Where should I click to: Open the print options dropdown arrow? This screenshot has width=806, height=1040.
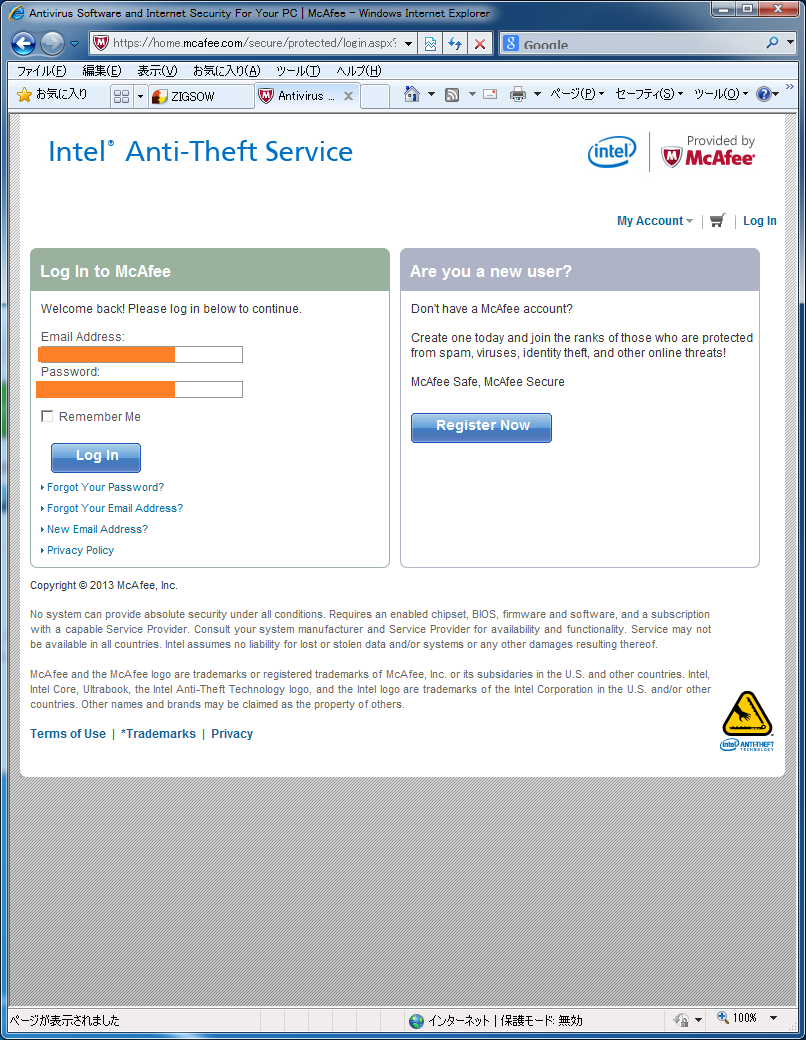[x=537, y=94]
